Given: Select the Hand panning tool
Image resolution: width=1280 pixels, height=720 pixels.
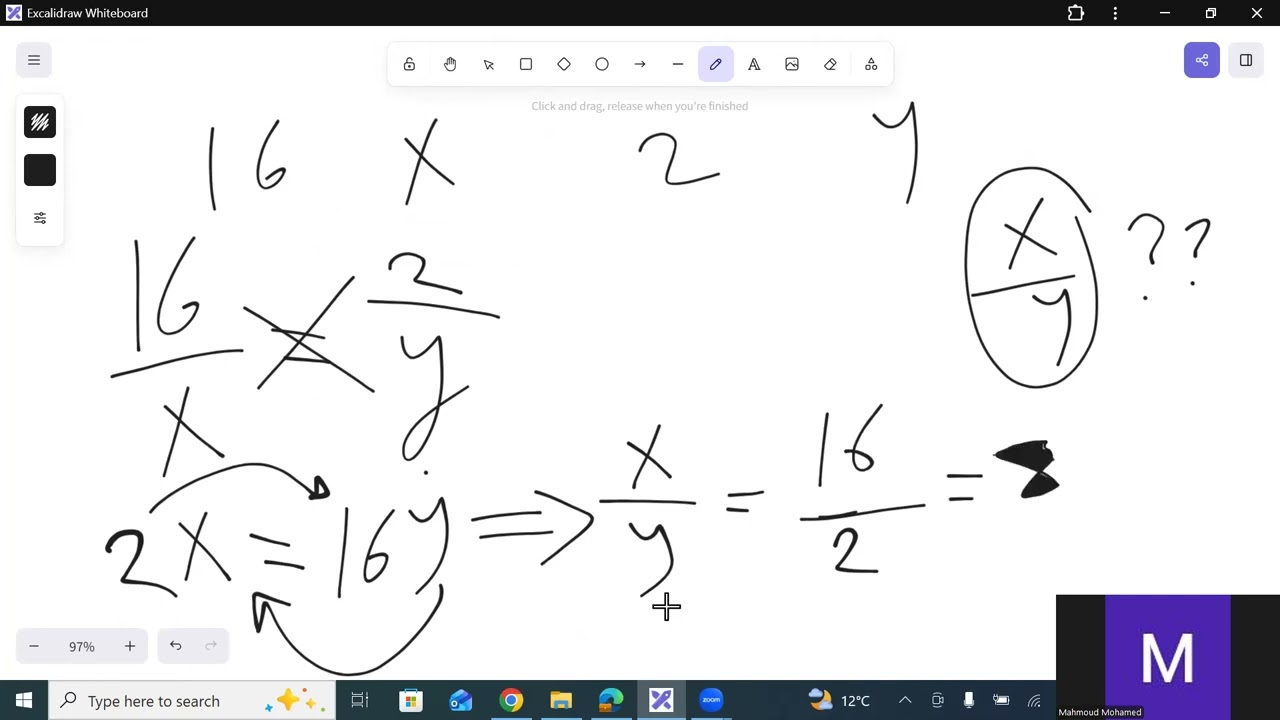Looking at the screenshot, I should pyautogui.click(x=450, y=64).
